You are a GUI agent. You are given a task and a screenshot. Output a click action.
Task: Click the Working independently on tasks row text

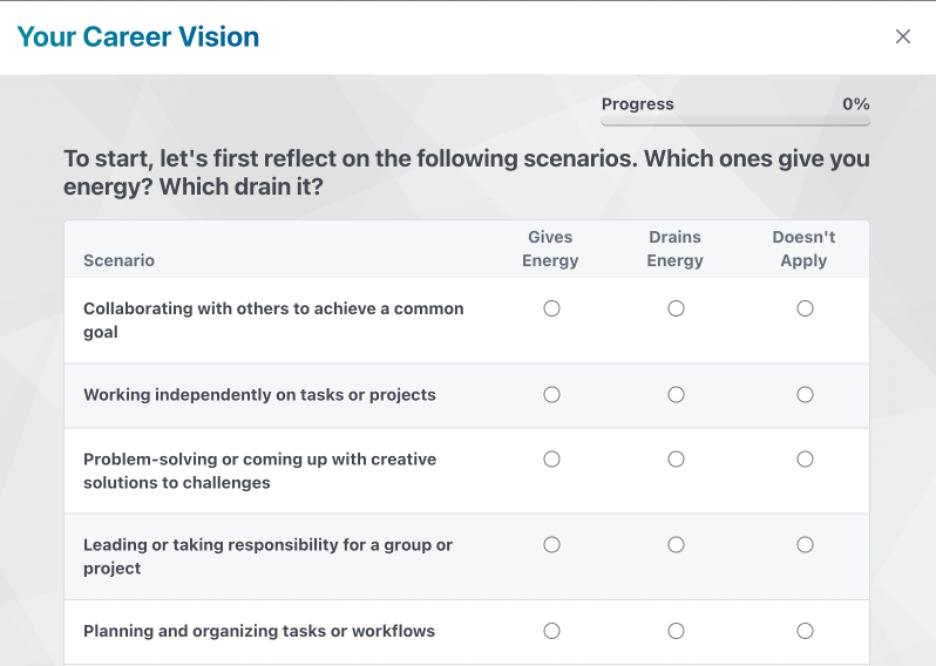(x=259, y=394)
